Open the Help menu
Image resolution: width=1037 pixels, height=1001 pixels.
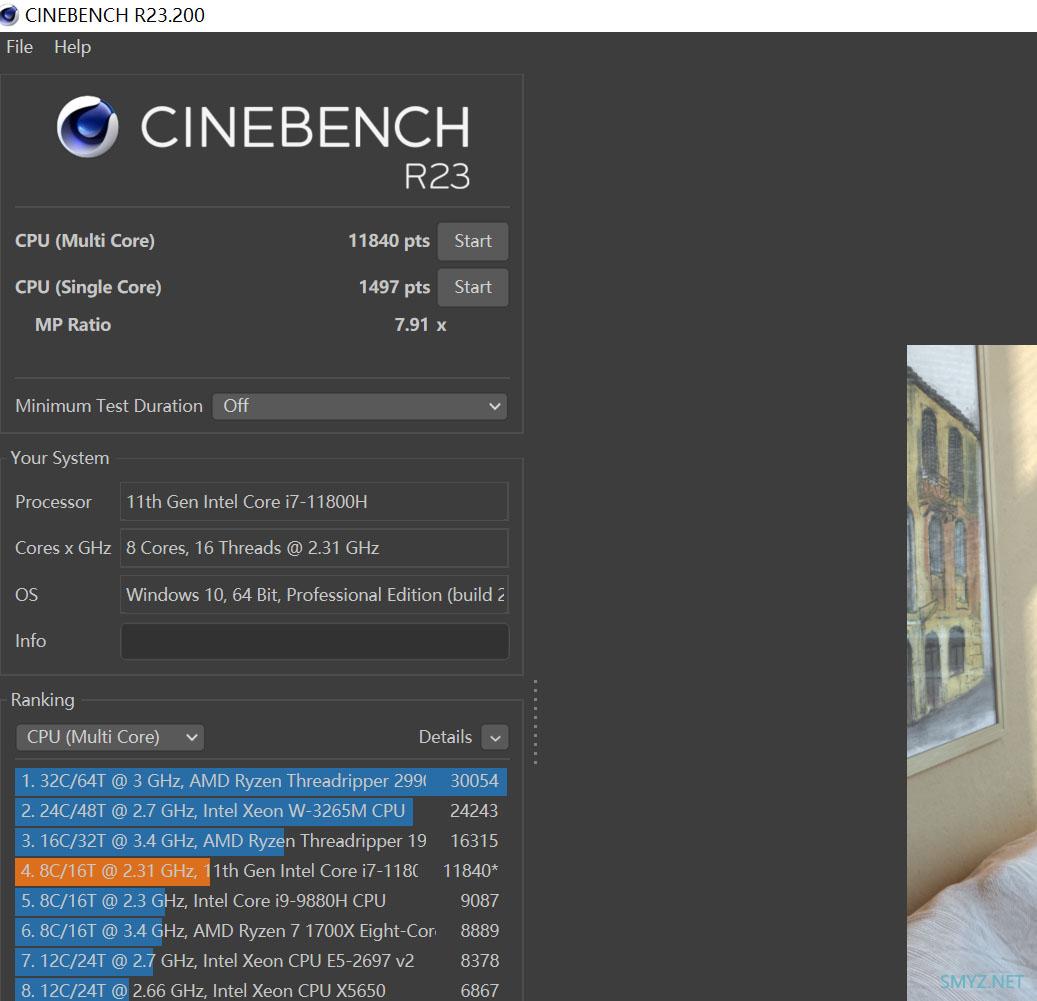pyautogui.click(x=72, y=47)
